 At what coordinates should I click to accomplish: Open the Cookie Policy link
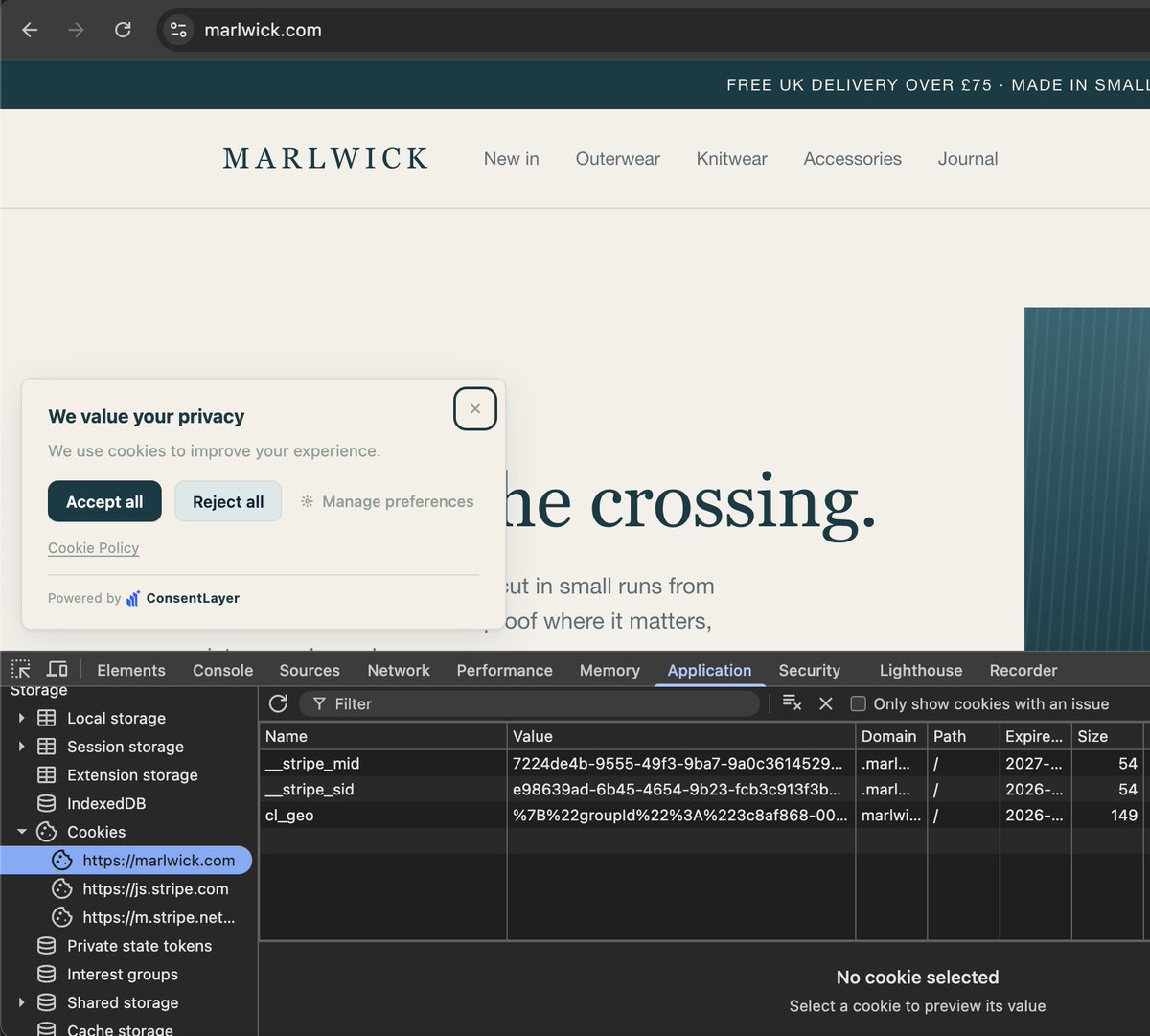pos(94,548)
